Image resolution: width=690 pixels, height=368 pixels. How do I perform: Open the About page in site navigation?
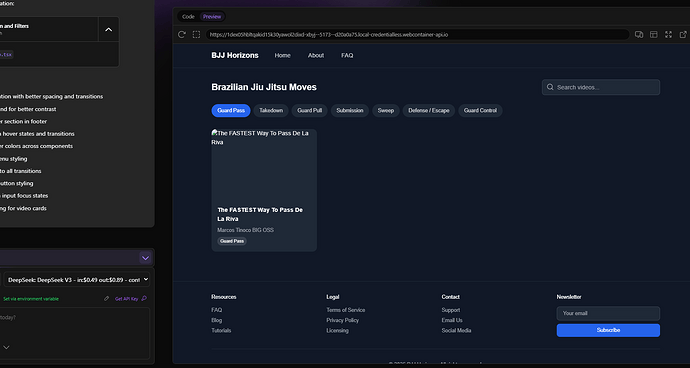316,55
